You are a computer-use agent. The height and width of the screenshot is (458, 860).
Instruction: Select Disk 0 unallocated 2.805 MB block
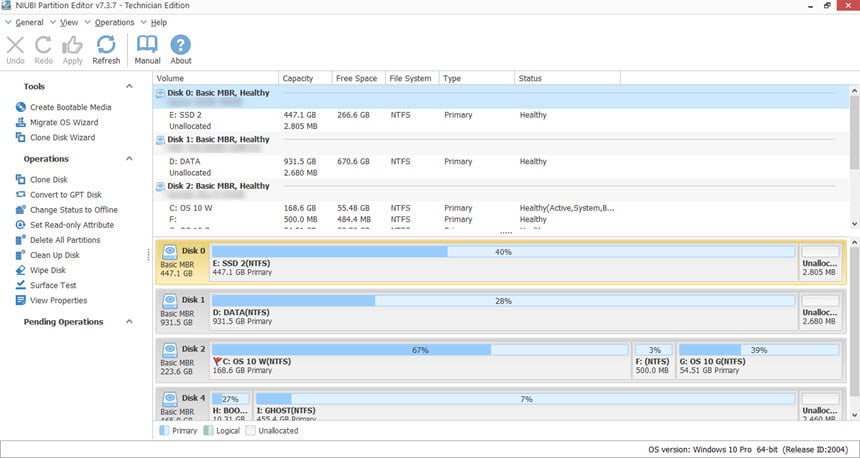[x=820, y=262]
